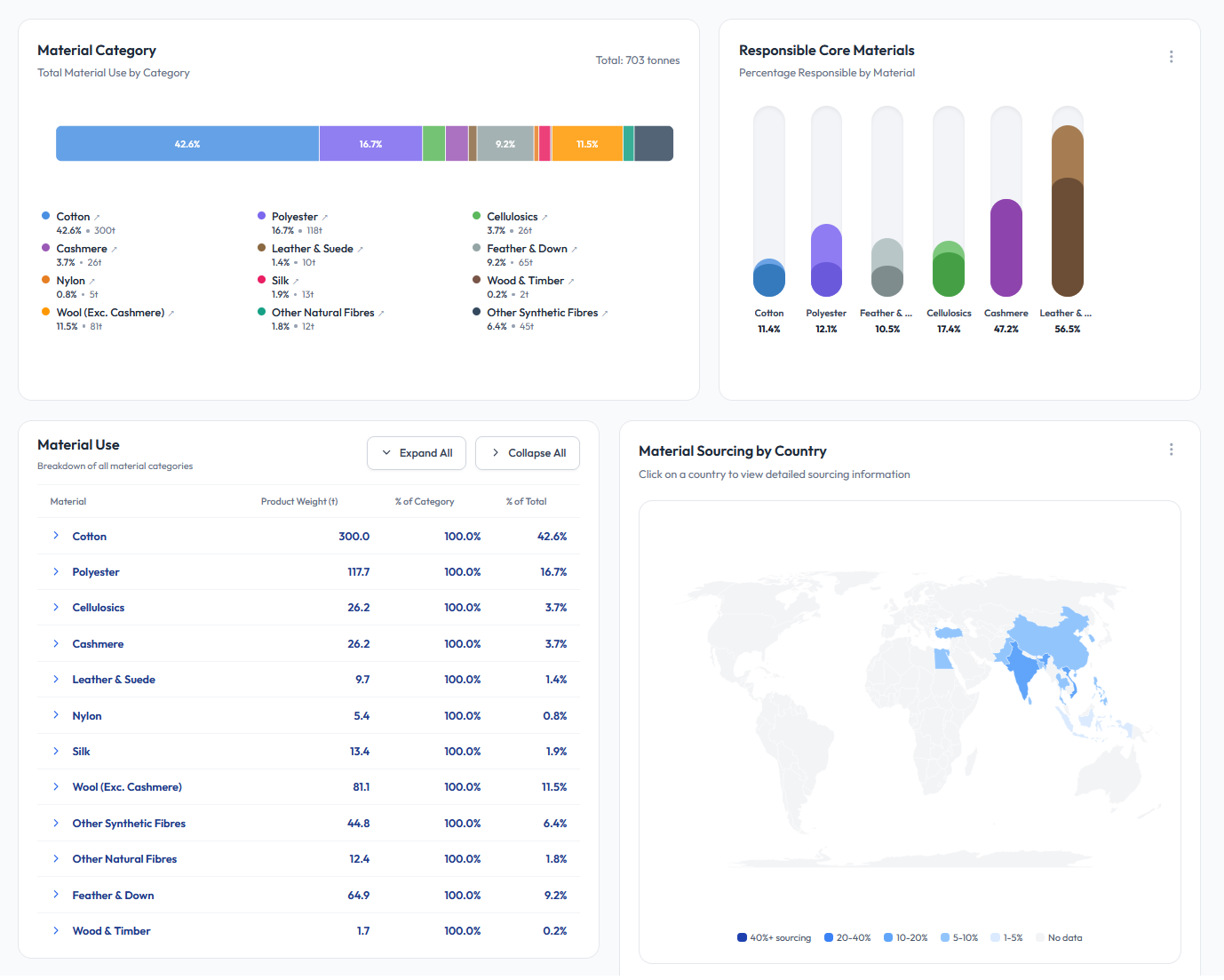Expand the Silk row chevron
This screenshot has height=980, width=1224.
56,751
